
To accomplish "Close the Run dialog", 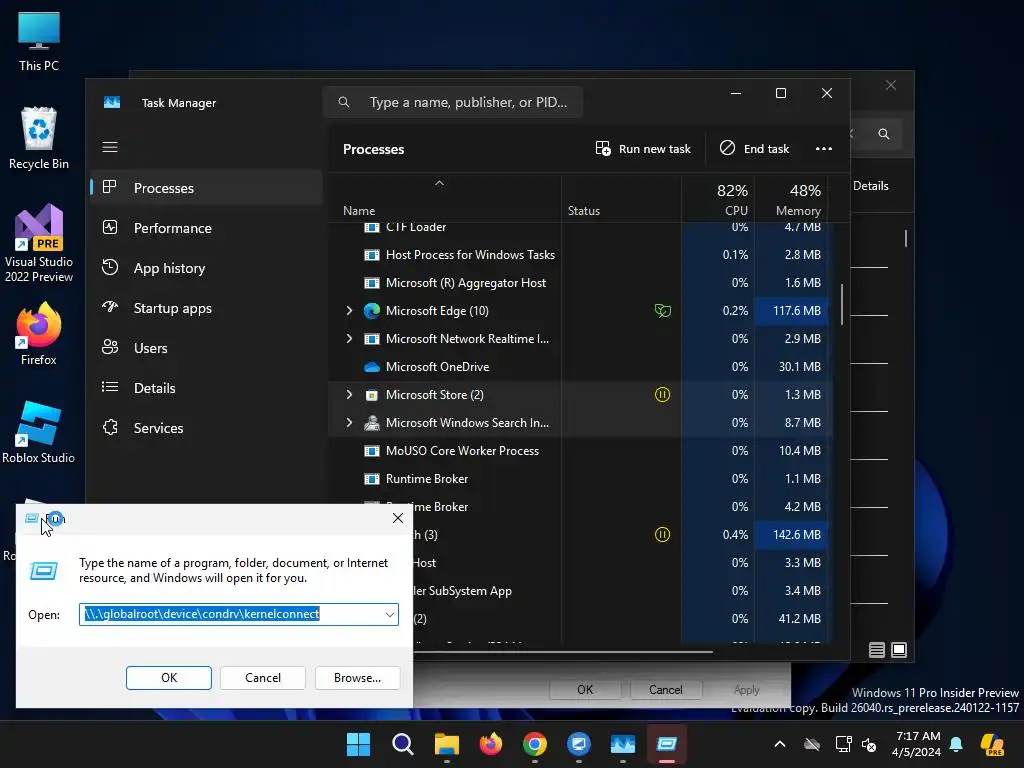I will (398, 519).
